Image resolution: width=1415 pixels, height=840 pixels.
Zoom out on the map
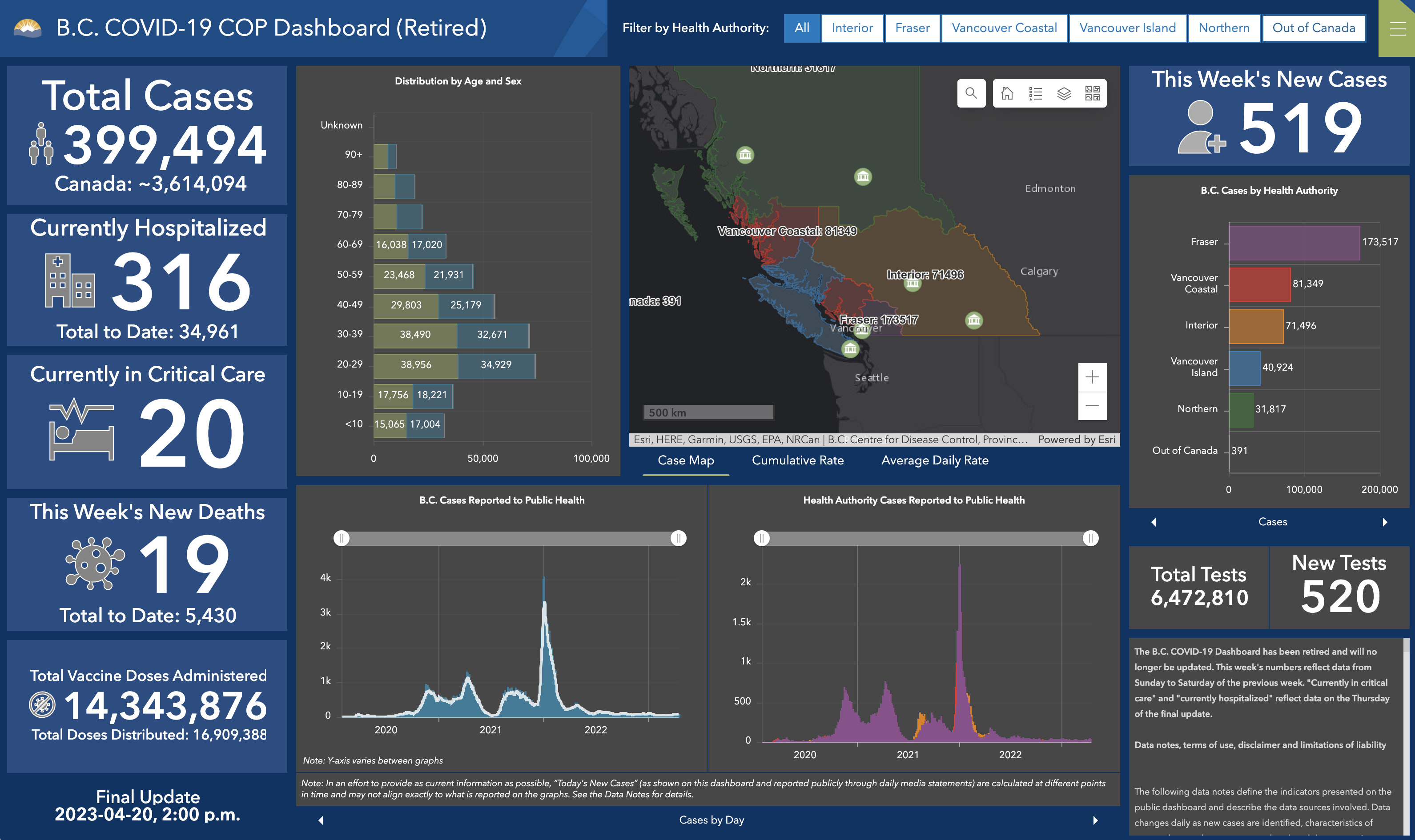(x=1092, y=405)
